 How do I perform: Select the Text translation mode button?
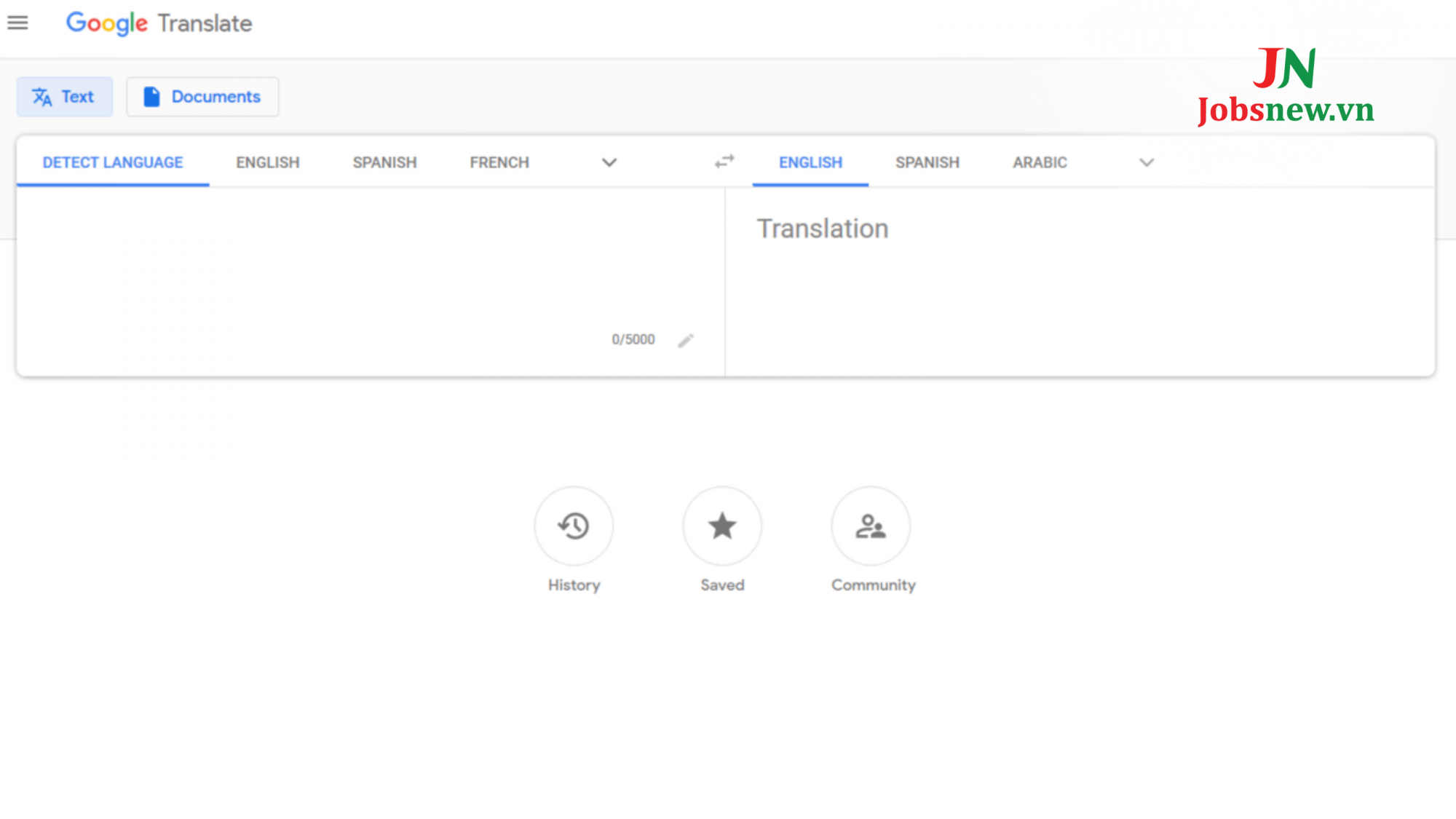65,97
